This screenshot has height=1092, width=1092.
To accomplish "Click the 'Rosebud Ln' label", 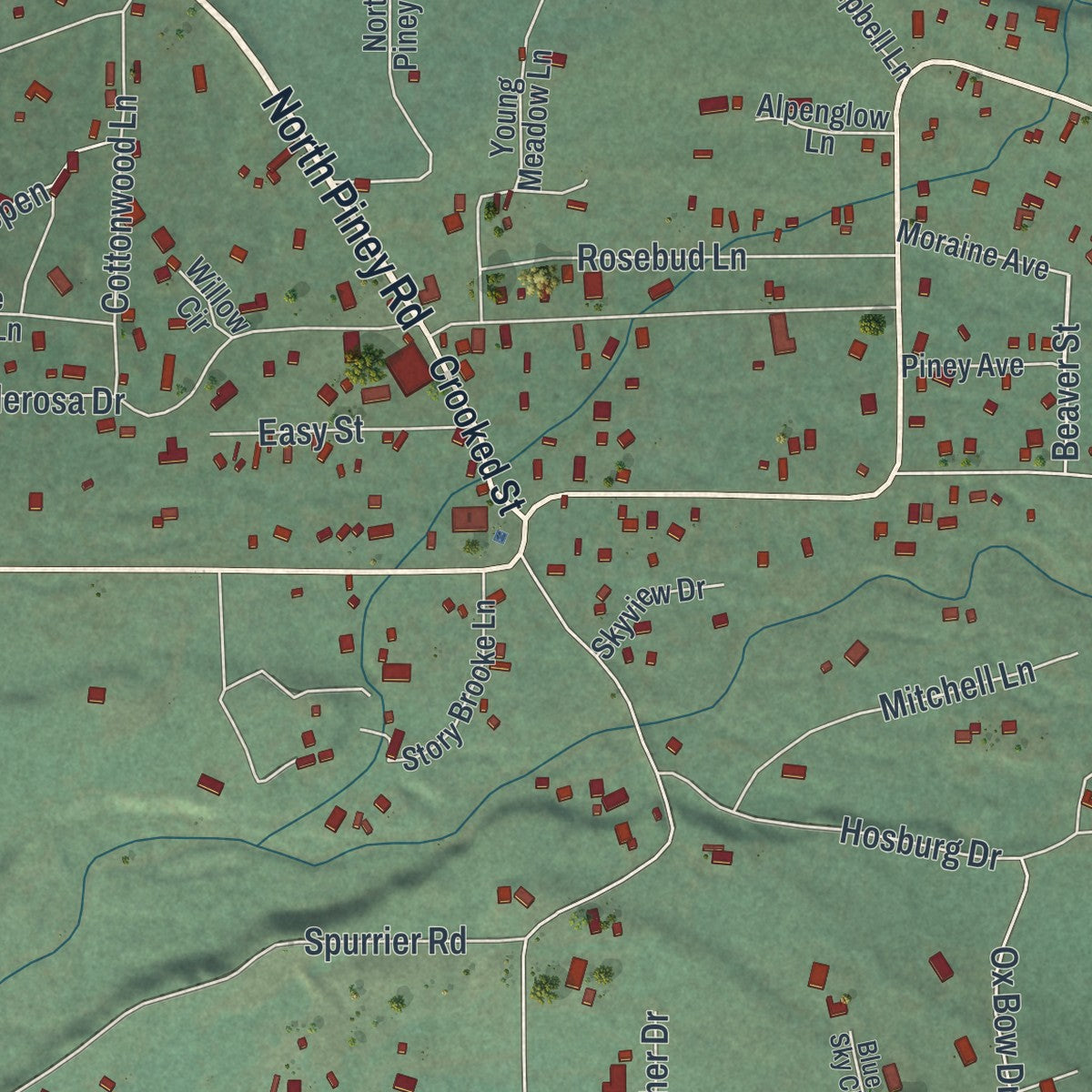I will coord(662,258).
